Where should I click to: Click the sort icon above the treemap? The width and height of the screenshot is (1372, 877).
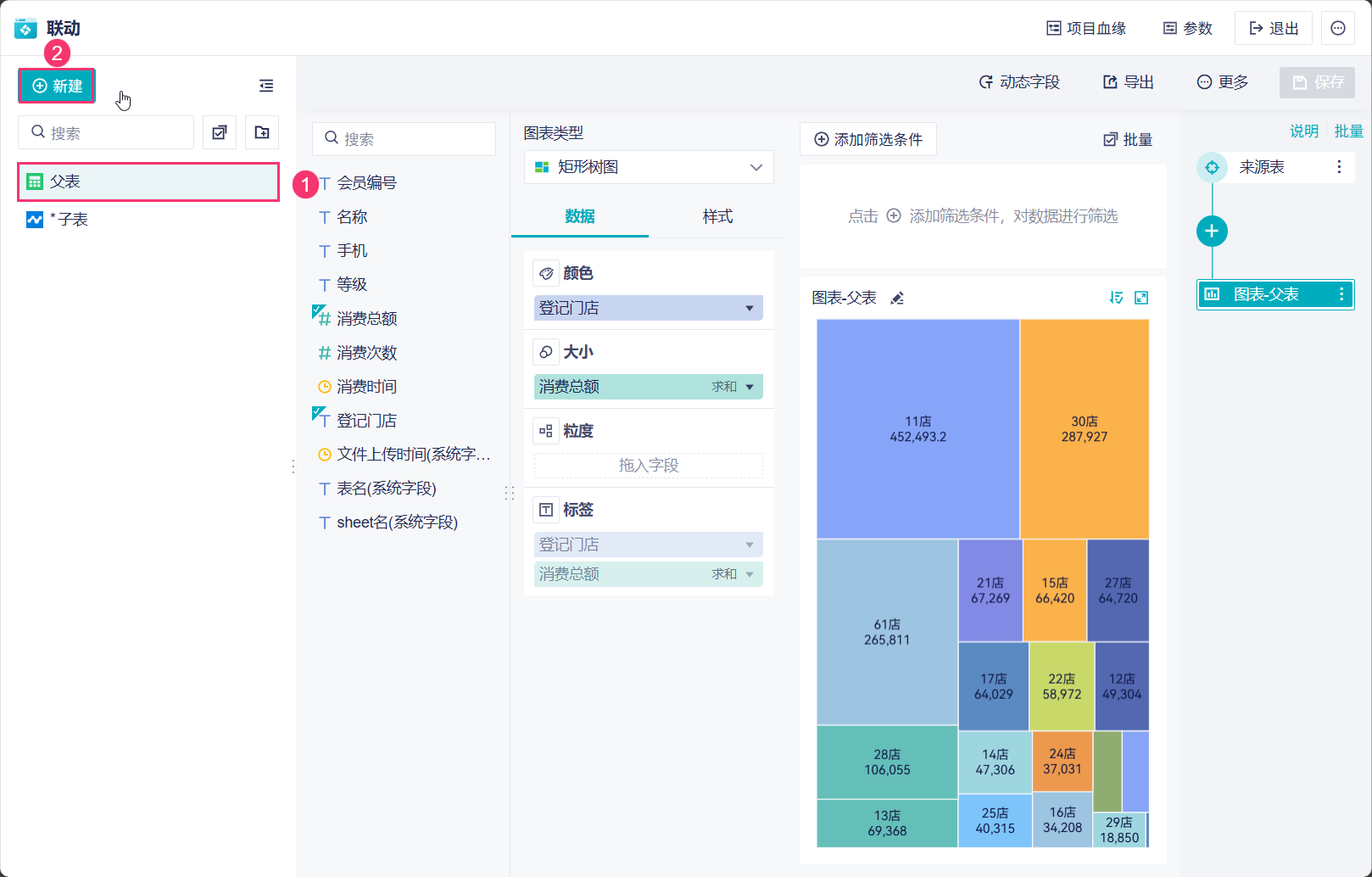(1116, 298)
